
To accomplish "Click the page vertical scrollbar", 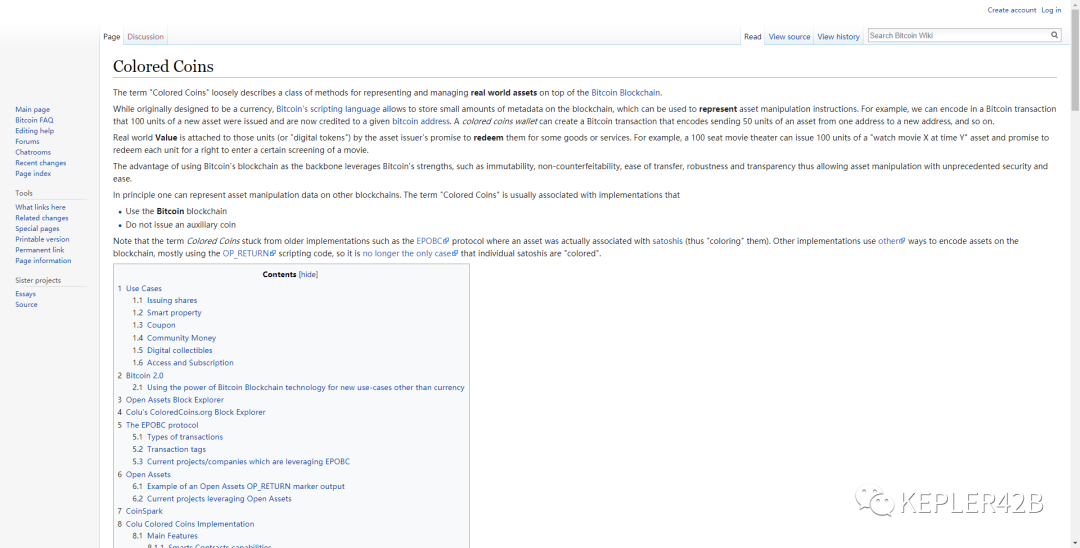I will point(1074,300).
